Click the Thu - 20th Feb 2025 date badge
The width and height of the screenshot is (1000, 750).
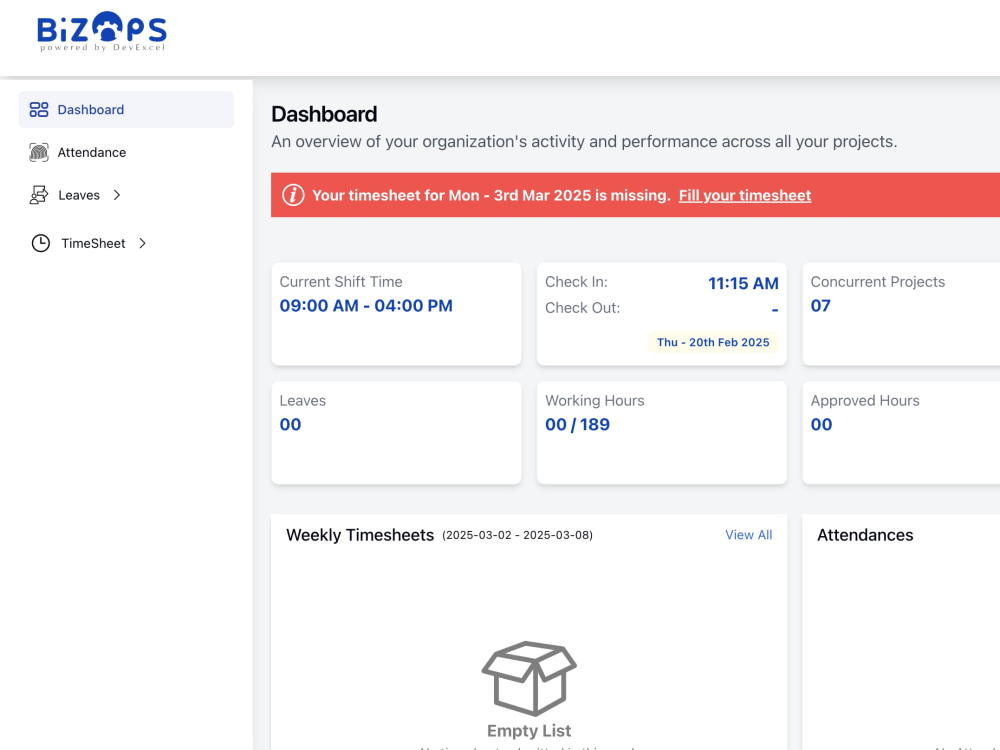click(713, 342)
